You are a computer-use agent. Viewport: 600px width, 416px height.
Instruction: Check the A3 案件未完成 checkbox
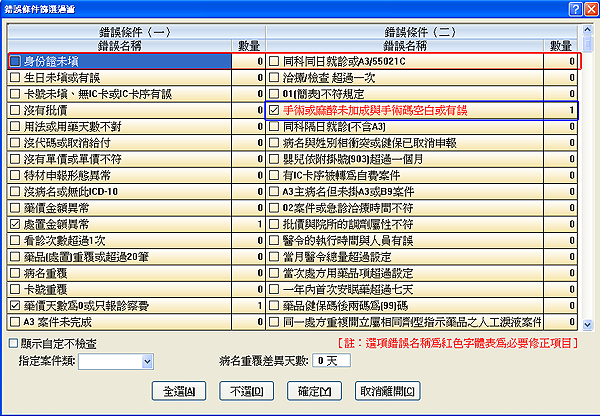click(x=15, y=322)
